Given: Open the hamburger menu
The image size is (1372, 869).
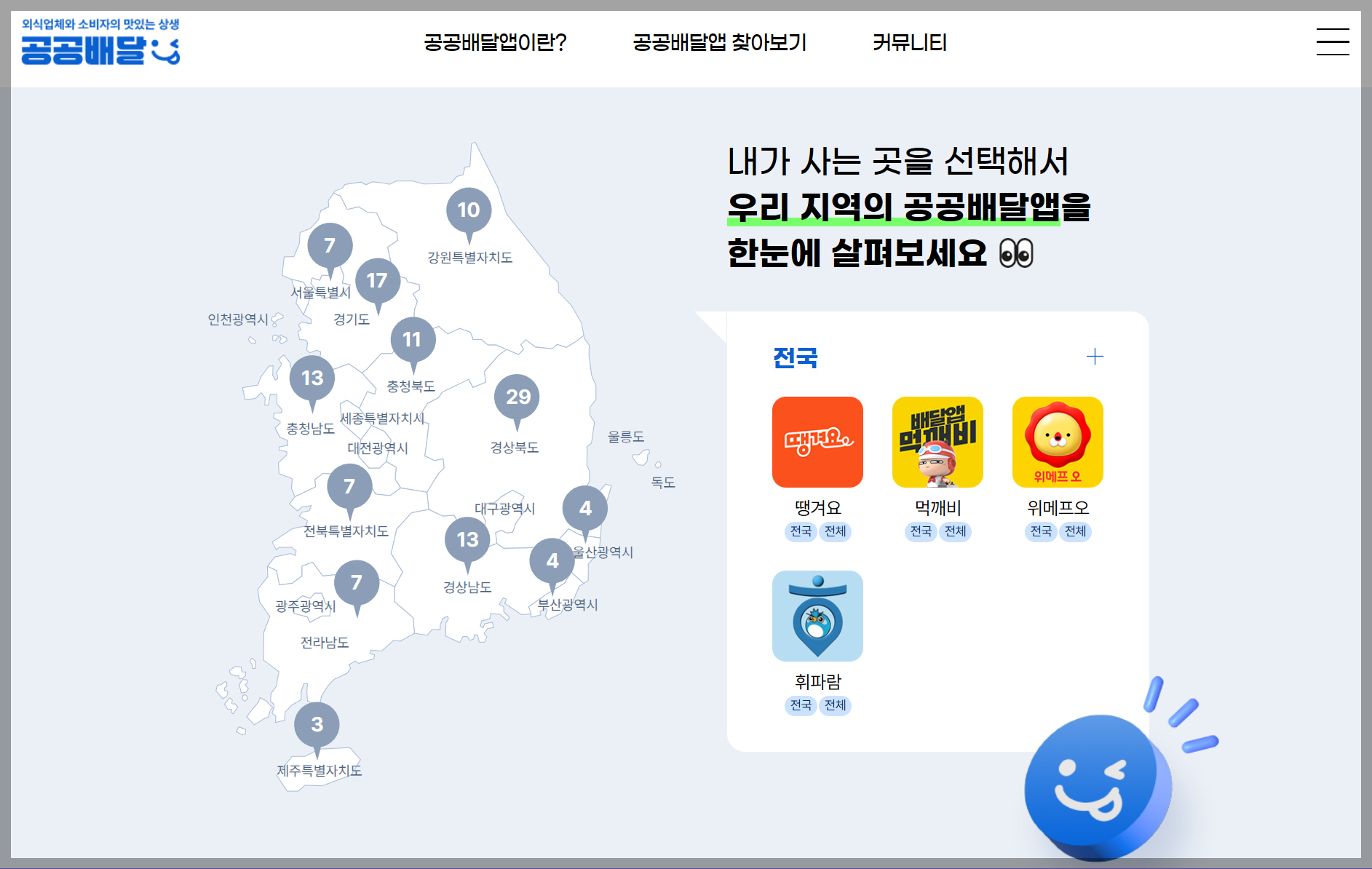Looking at the screenshot, I should click(1333, 42).
